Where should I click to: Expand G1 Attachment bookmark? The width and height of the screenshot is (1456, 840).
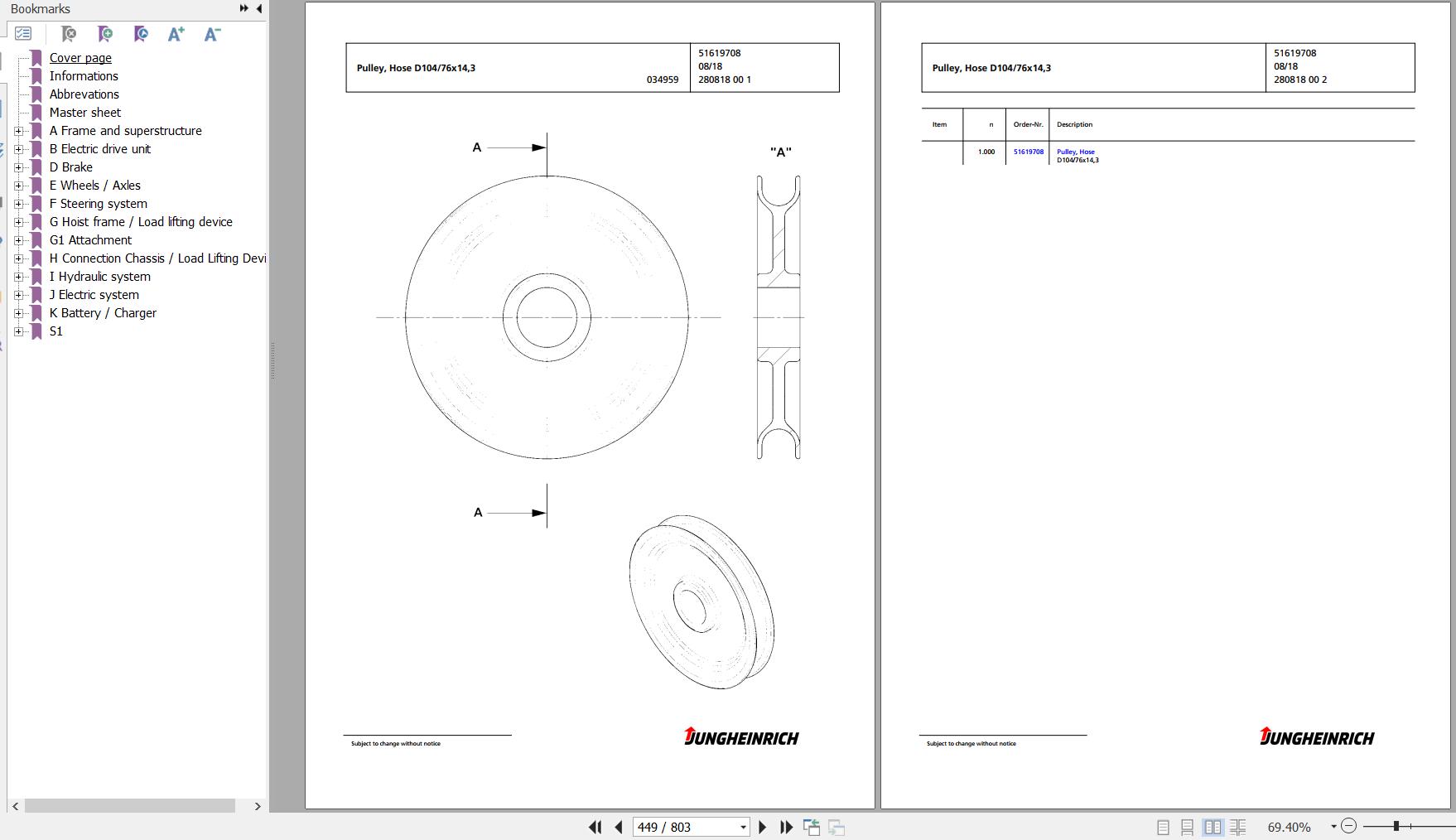19,240
